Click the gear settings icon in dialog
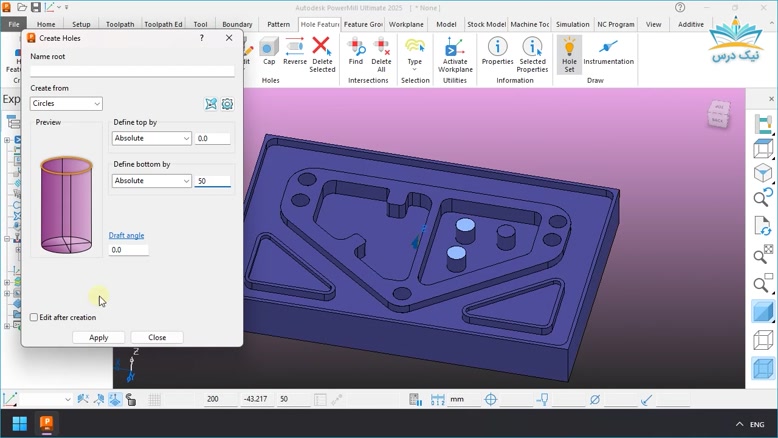Viewport: 778px width, 438px height. 227,104
